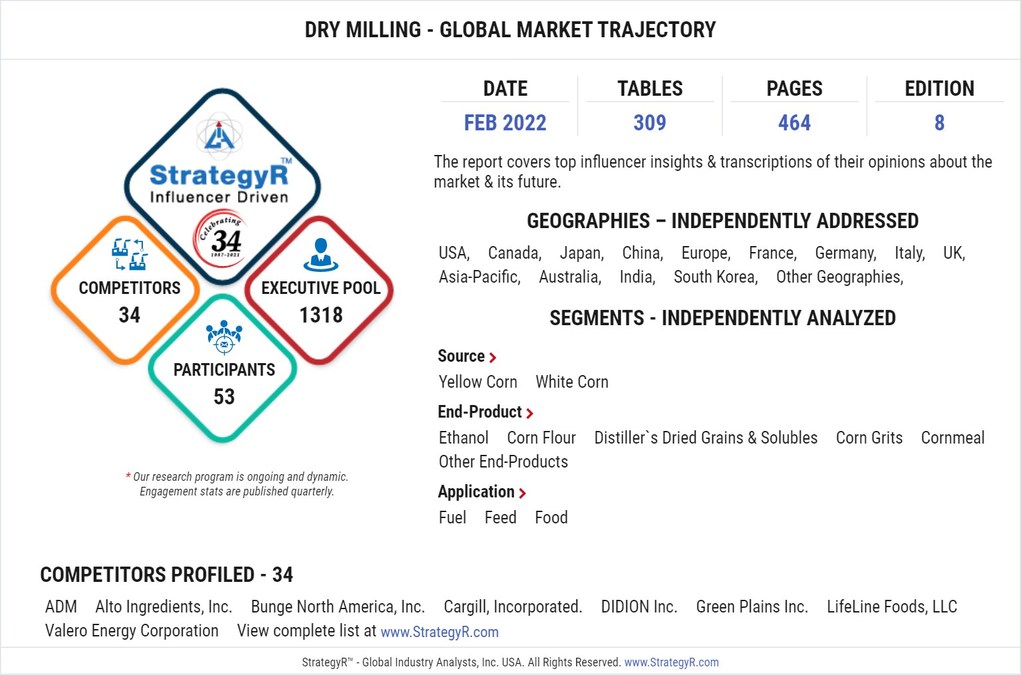The height and width of the screenshot is (675, 1021).
Task: Expand the Application segment chevron
Action: coord(522,493)
